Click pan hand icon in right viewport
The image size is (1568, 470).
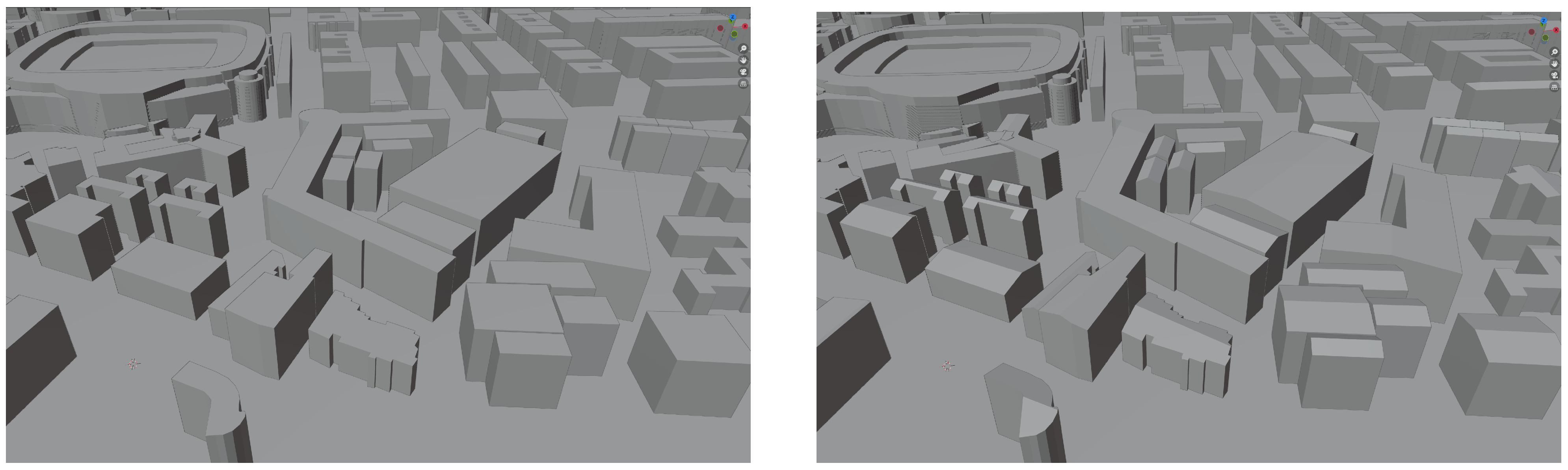point(1555,63)
